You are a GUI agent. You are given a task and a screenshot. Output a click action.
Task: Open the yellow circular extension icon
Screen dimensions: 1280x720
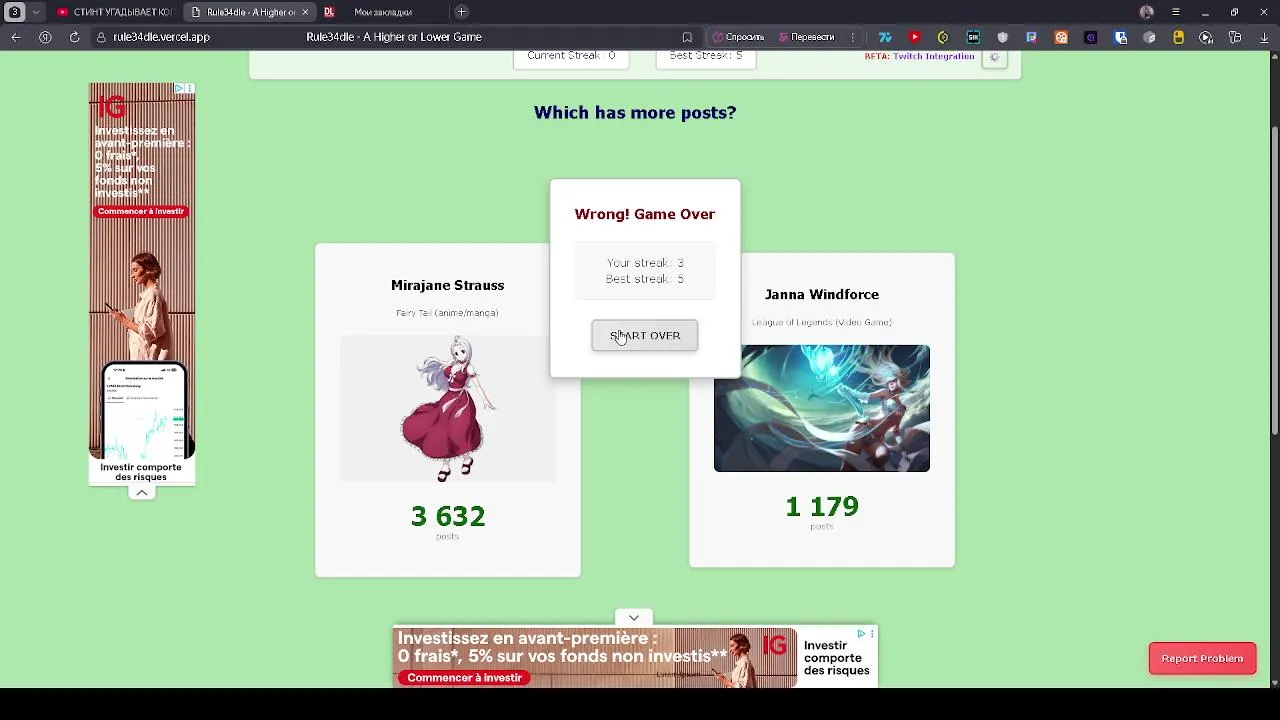coord(943,37)
